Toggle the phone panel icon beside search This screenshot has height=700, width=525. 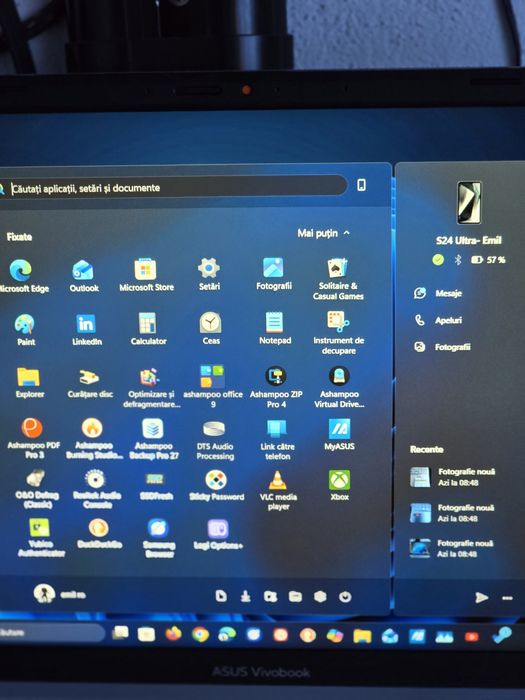pos(361,185)
